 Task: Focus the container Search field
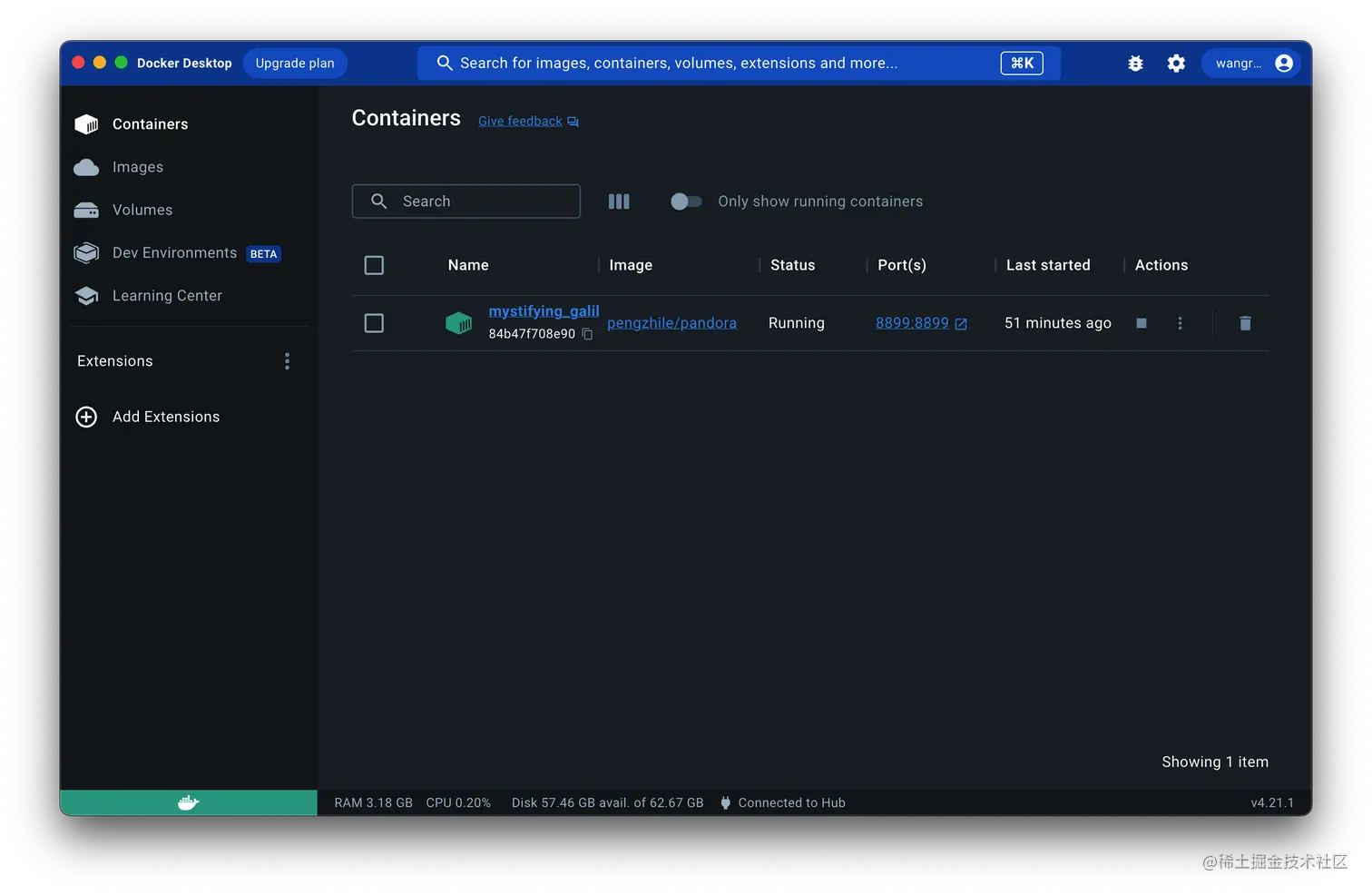[466, 202]
